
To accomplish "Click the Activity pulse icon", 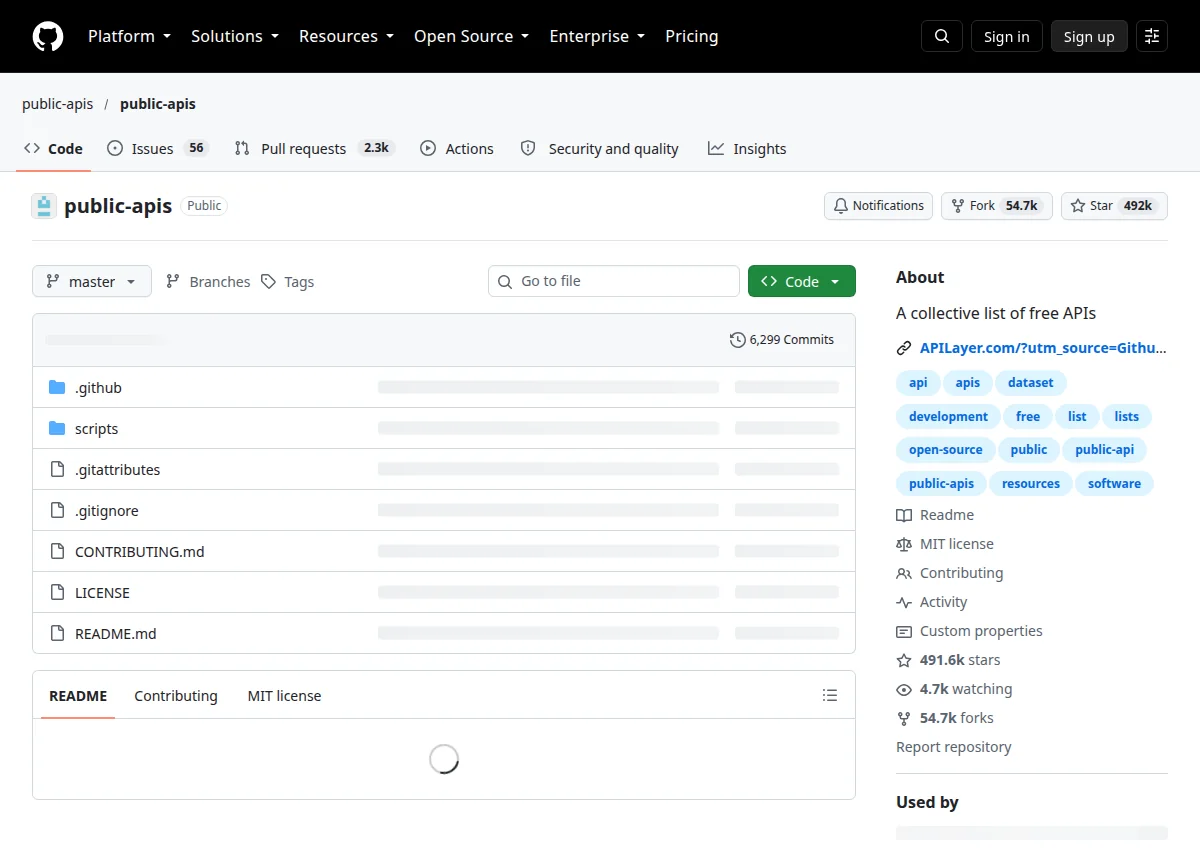I will pyautogui.click(x=904, y=602).
